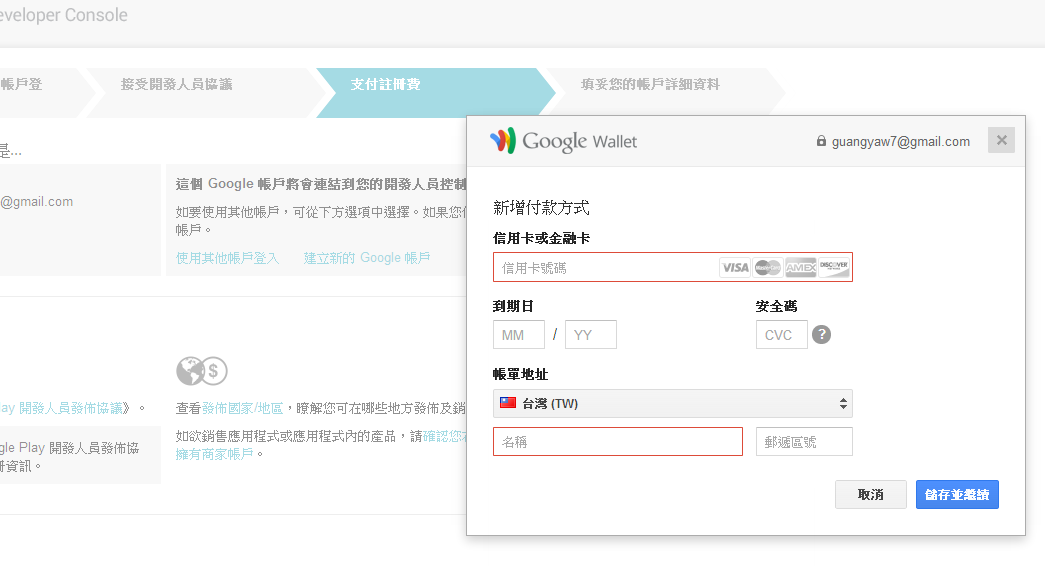Open the 建立新的 Google 帳戶 link

coord(367,258)
